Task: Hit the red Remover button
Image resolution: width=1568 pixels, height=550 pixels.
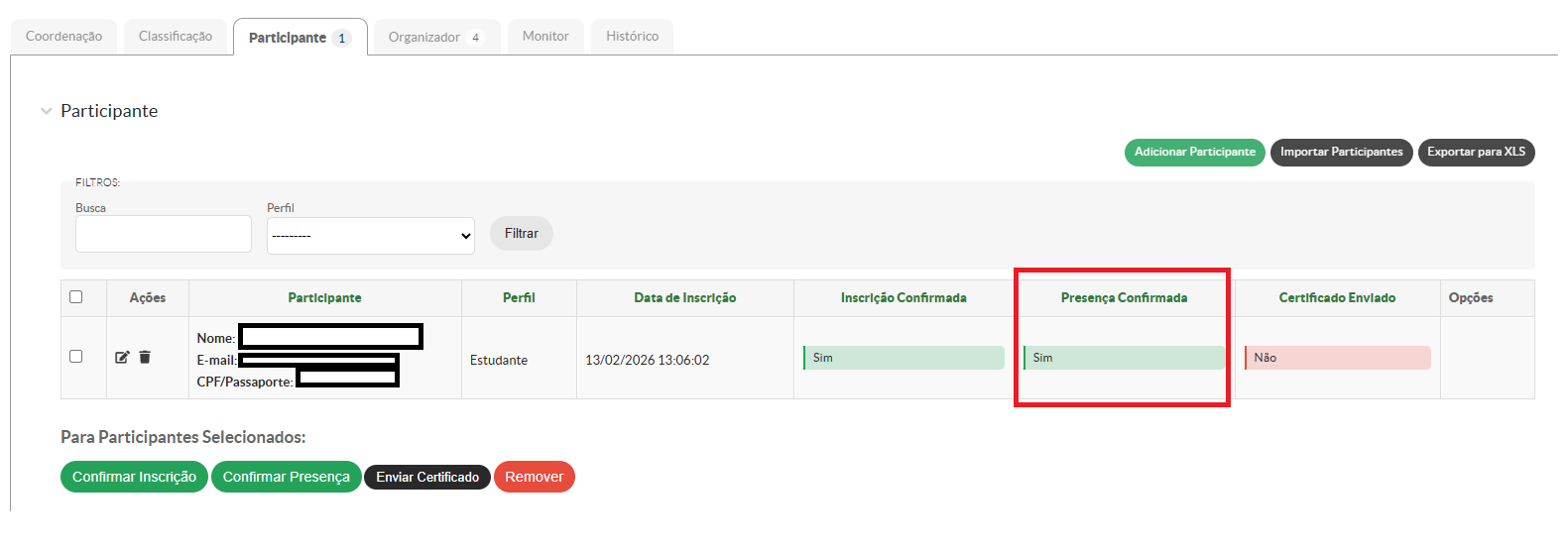Action: tap(534, 477)
